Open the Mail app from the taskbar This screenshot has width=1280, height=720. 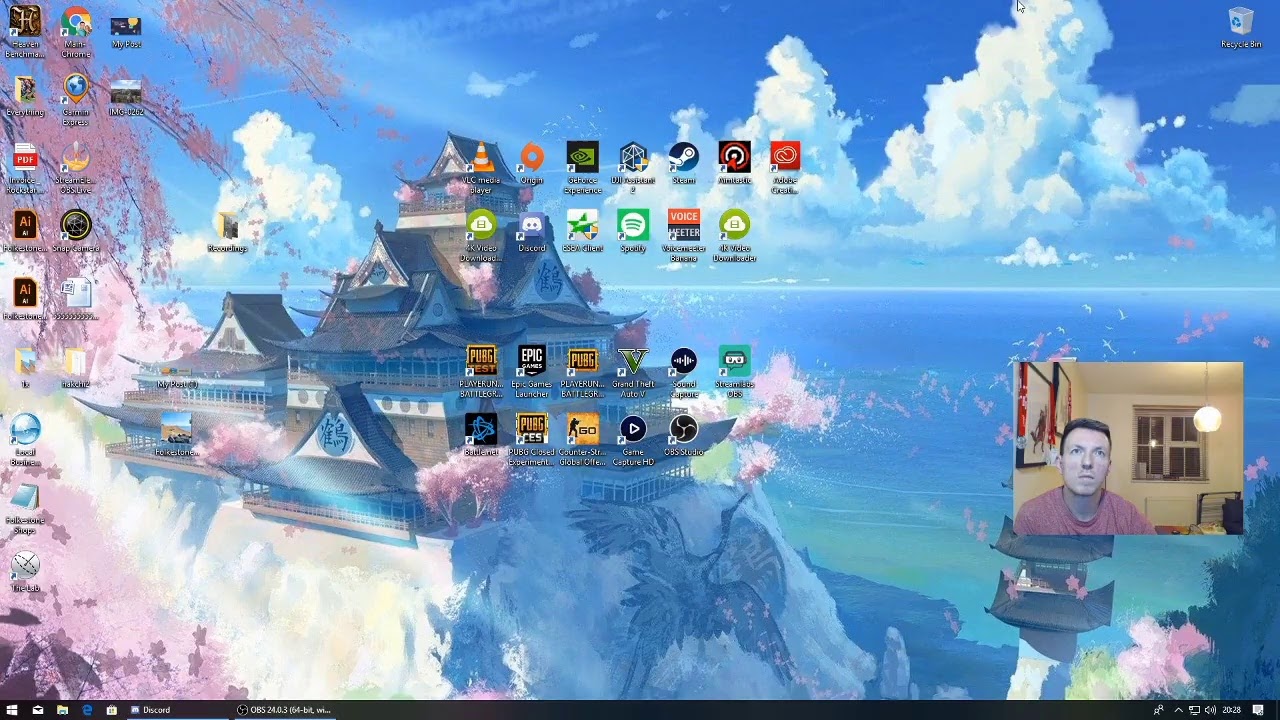(38, 710)
